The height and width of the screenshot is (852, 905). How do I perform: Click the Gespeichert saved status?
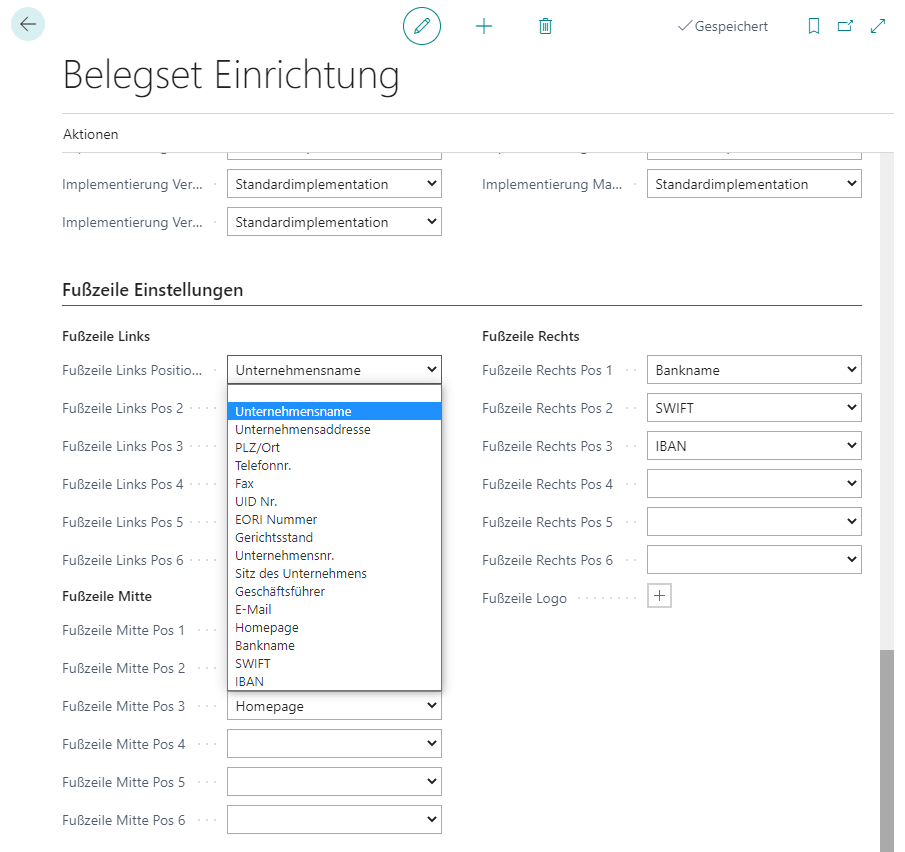coord(723,27)
